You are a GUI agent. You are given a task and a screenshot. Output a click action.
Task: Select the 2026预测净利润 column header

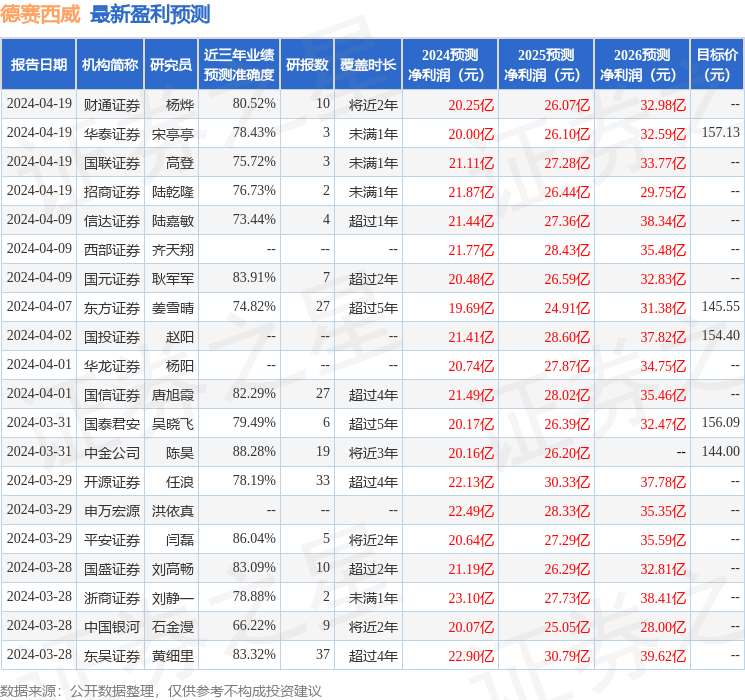pyautogui.click(x=642, y=65)
